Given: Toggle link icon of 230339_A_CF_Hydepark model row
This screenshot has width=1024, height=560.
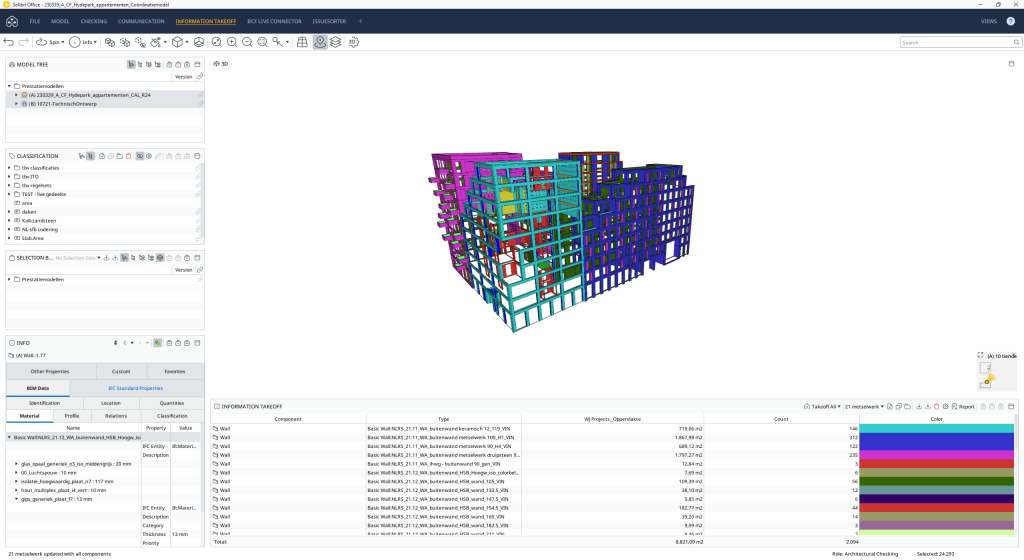Looking at the screenshot, I should pyautogui.click(x=200, y=95).
